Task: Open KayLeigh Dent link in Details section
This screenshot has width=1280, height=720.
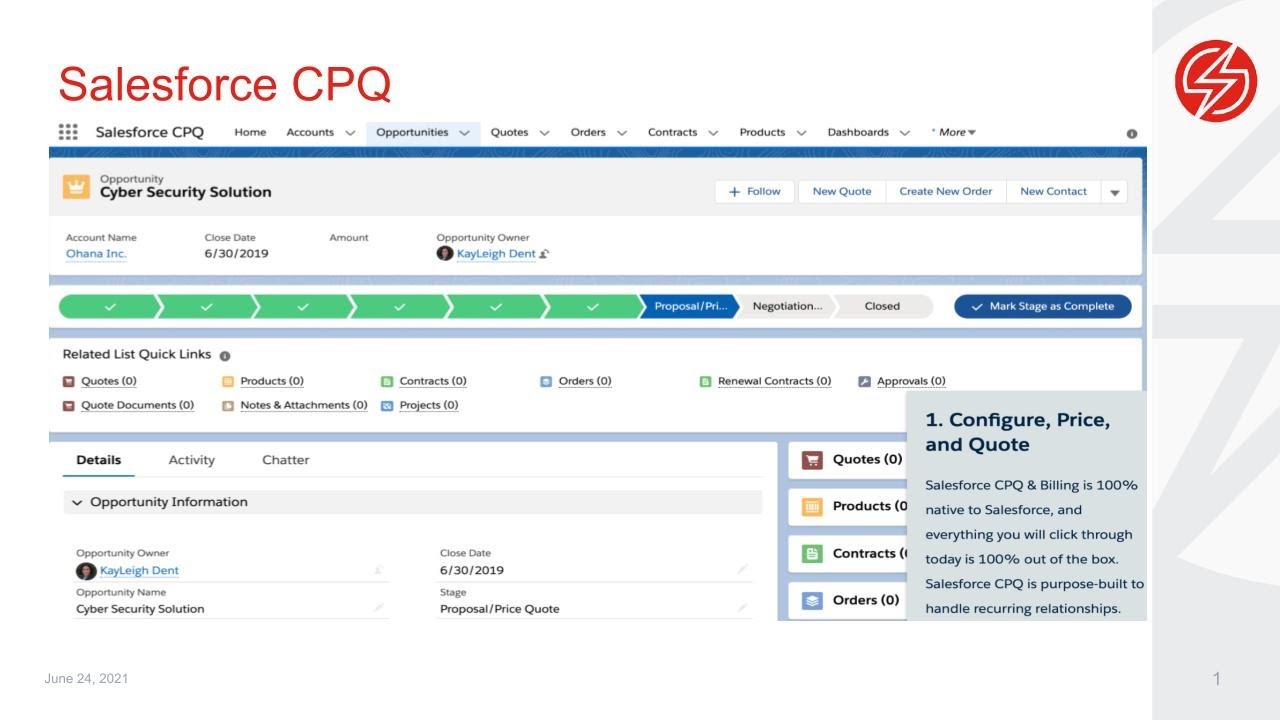Action: click(139, 571)
